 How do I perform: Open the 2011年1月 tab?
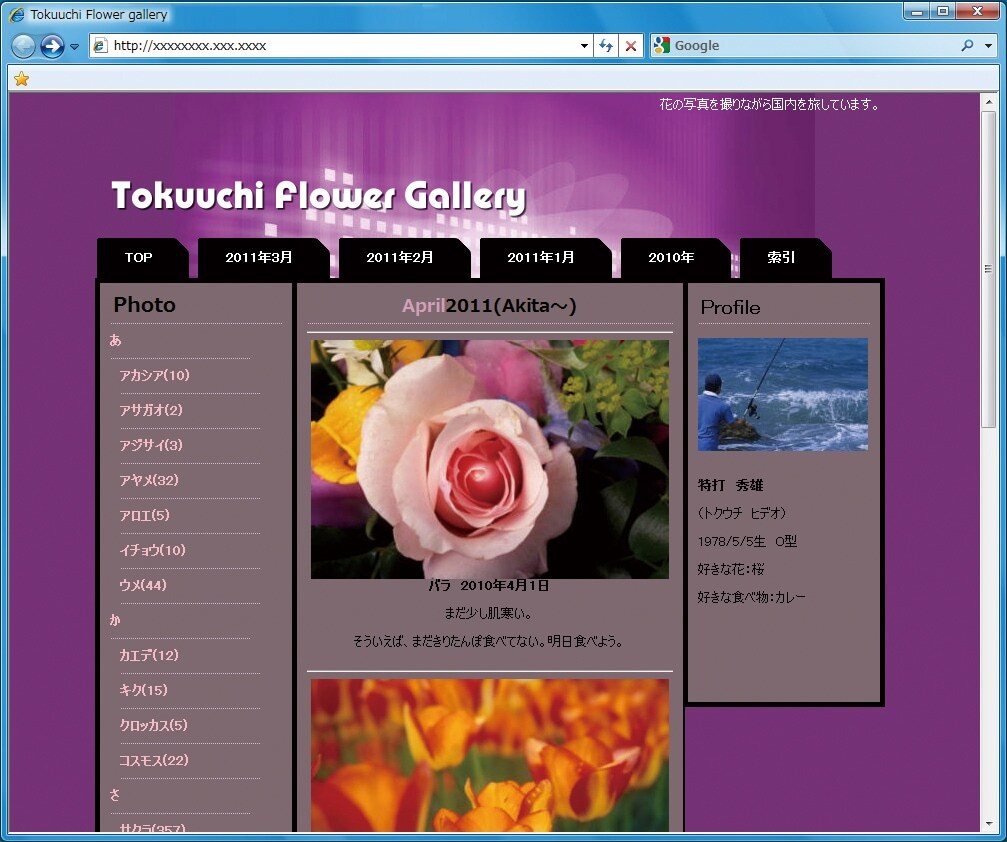coord(545,258)
